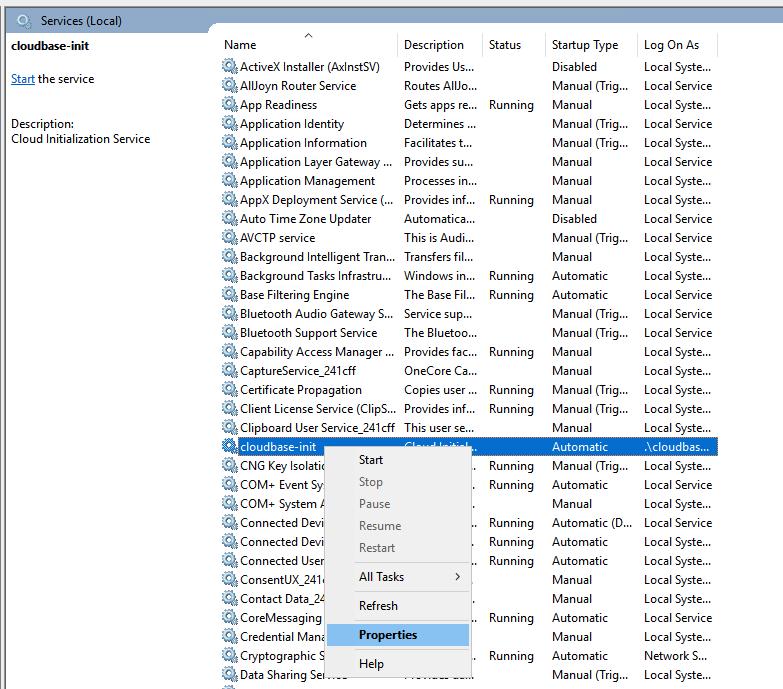
Task: Sort by the Startup Type column header
Action: 591,44
